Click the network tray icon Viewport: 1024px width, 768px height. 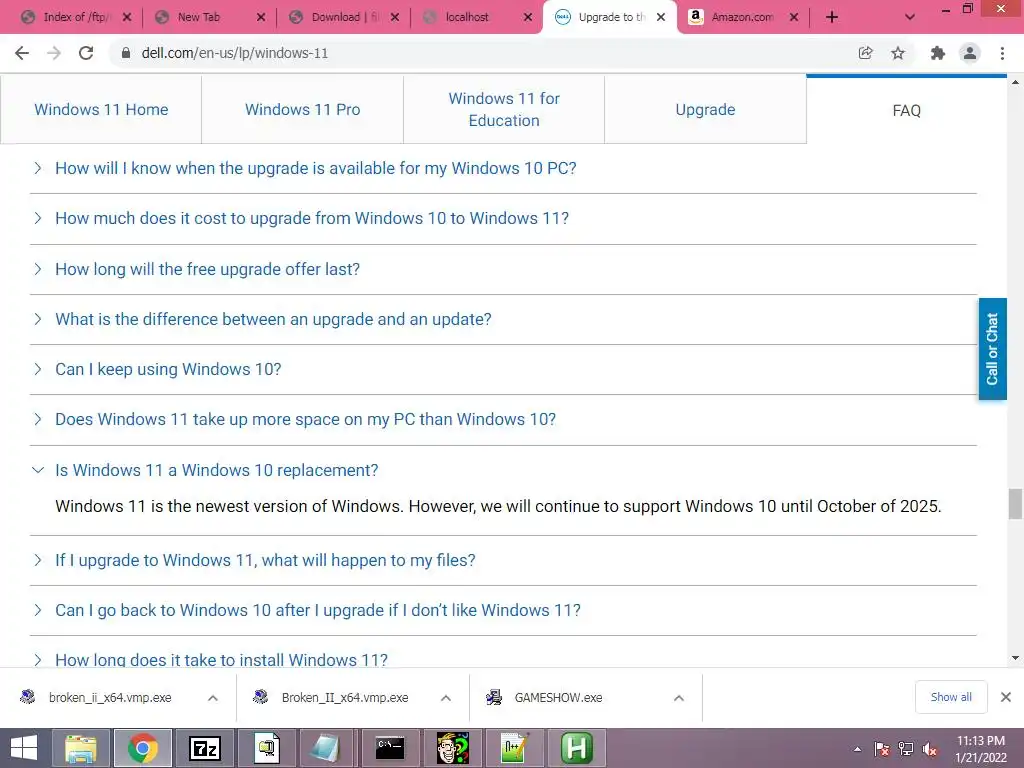[906, 749]
